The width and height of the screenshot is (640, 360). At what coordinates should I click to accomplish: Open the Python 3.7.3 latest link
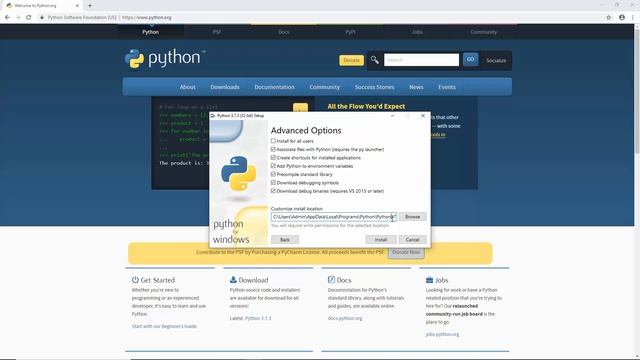pos(258,318)
